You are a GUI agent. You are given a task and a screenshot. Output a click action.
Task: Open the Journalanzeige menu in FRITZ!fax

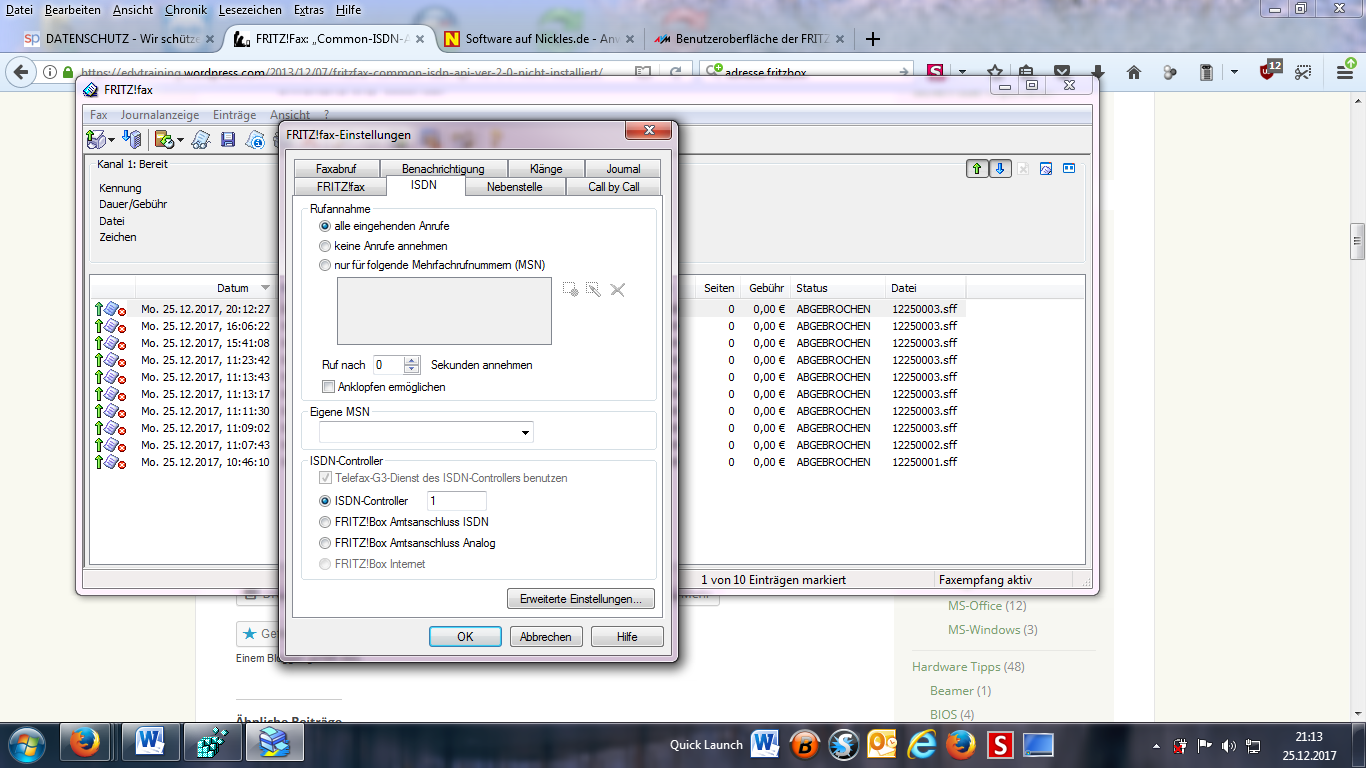point(160,115)
